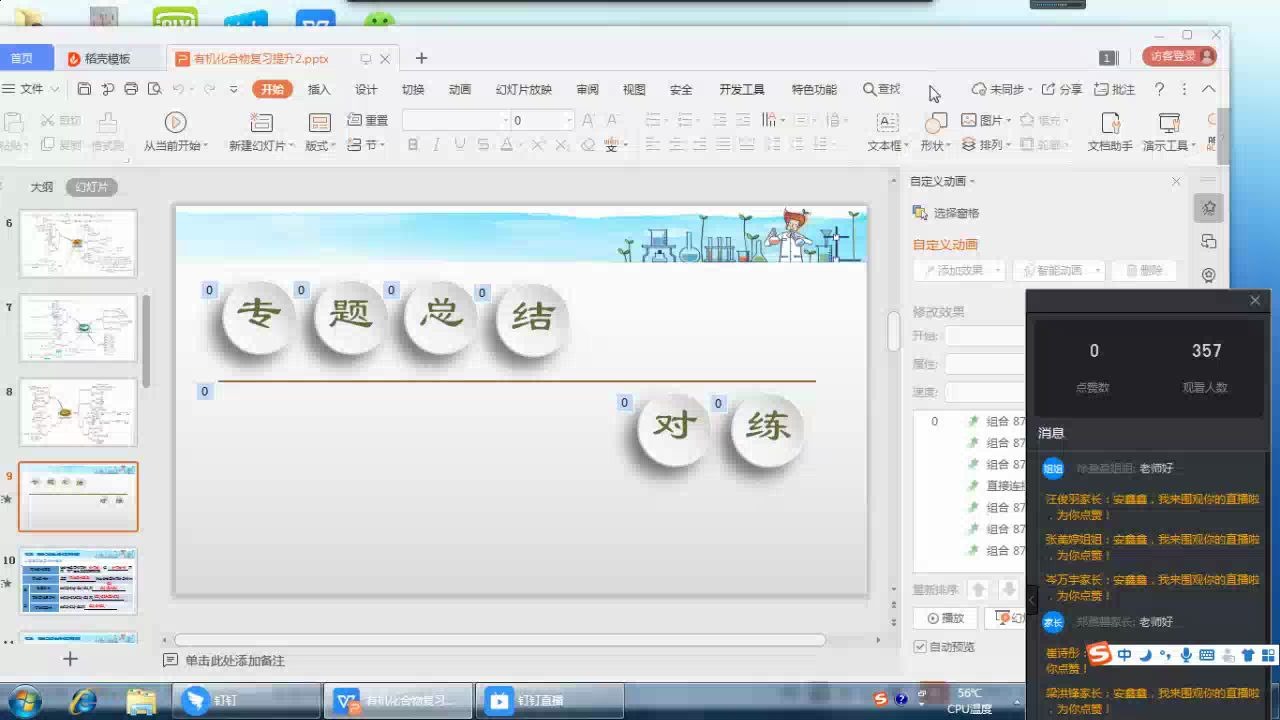Select slide 8 thumbnail
This screenshot has height=720, width=1280.
tap(78, 412)
